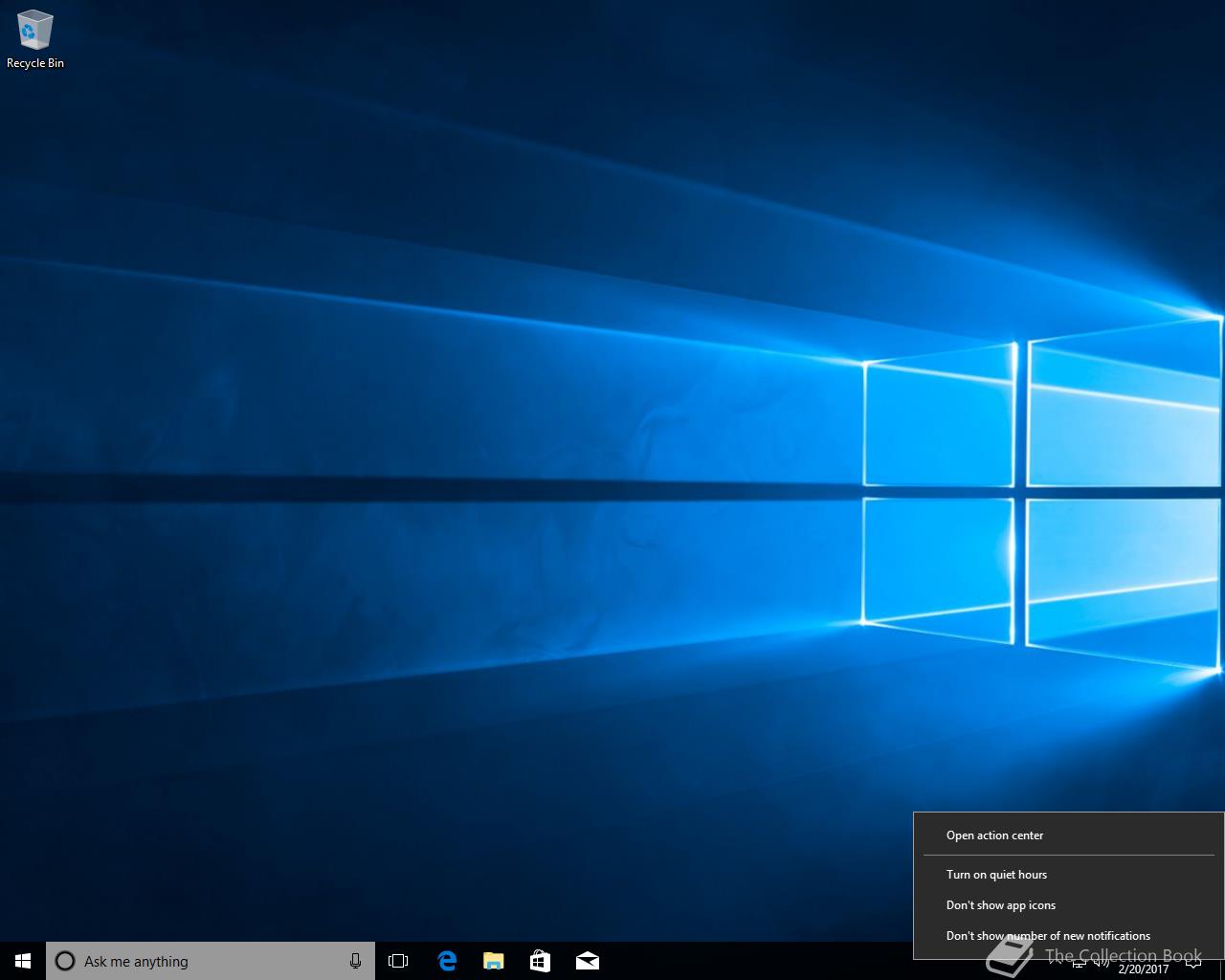
Task: Launch the Windows Store taskbar icon
Action: click(x=540, y=961)
